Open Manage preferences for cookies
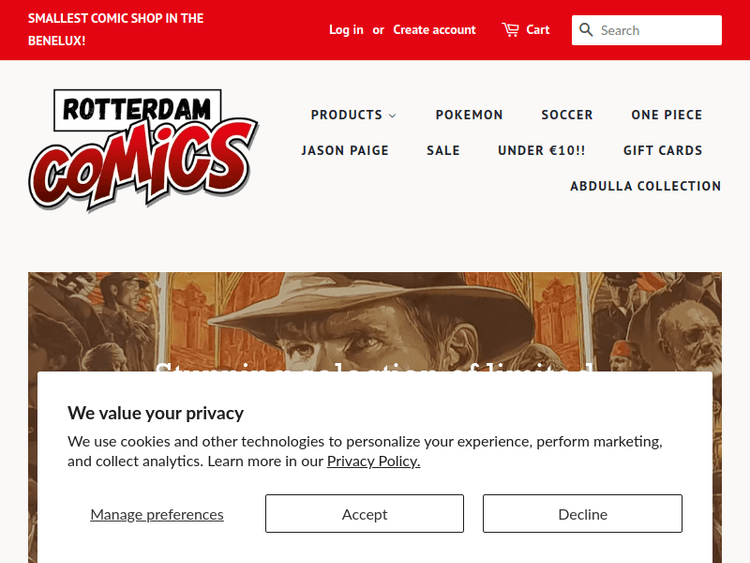The height and width of the screenshot is (563, 750). [x=157, y=514]
